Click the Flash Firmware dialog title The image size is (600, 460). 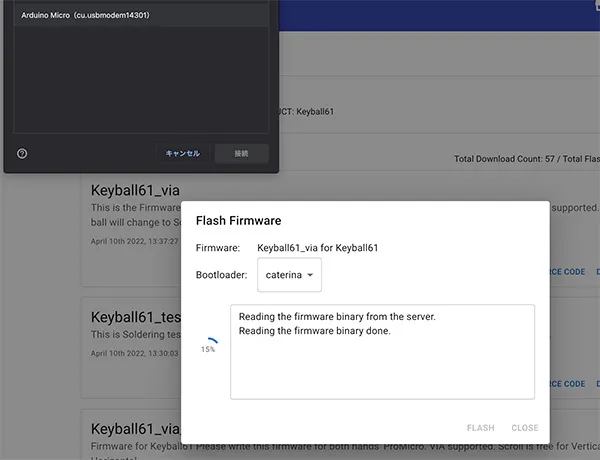pyautogui.click(x=238, y=220)
